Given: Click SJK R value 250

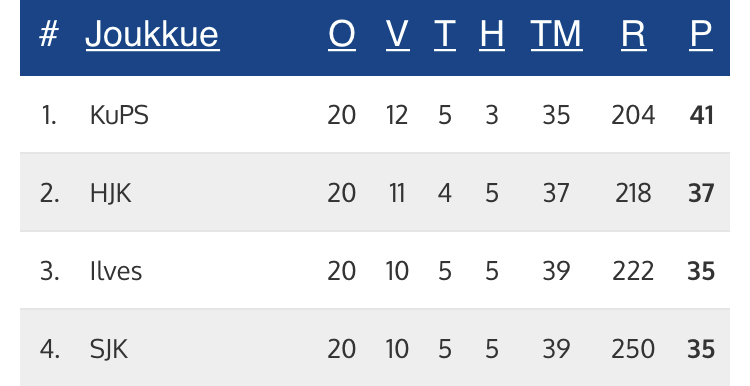Looking at the screenshot, I should point(633,349).
